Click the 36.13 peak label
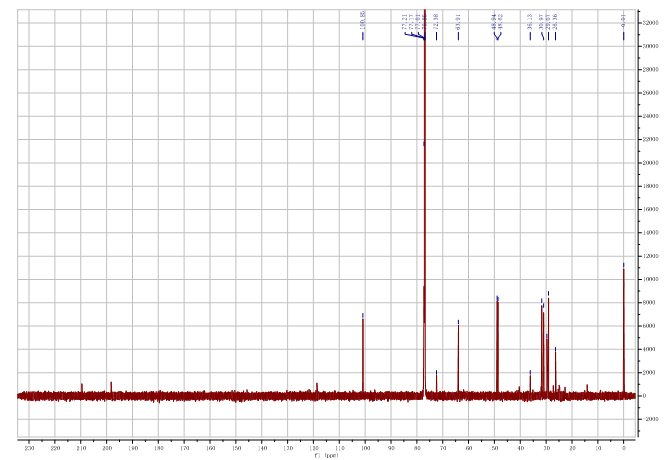 click(530, 22)
